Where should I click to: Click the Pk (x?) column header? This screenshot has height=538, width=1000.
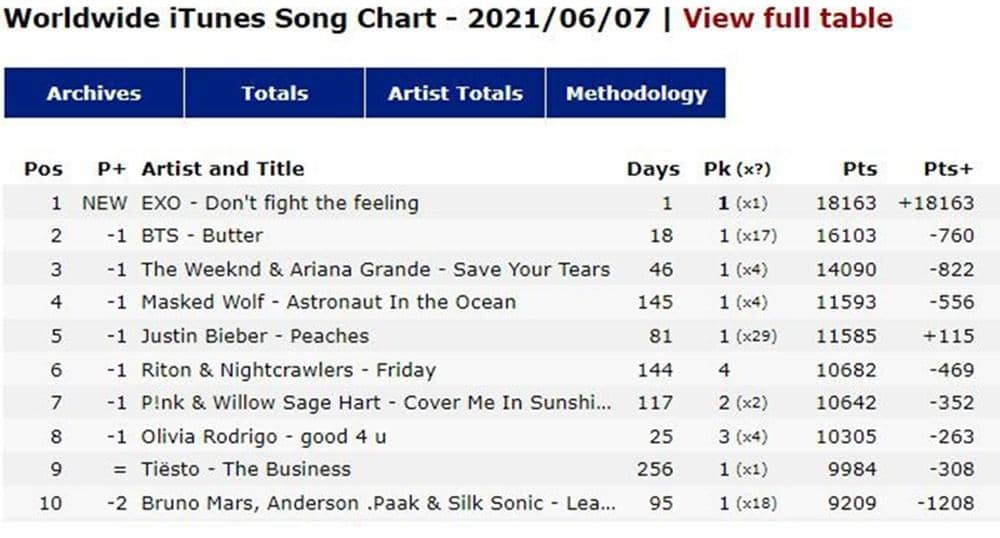pyautogui.click(x=737, y=169)
